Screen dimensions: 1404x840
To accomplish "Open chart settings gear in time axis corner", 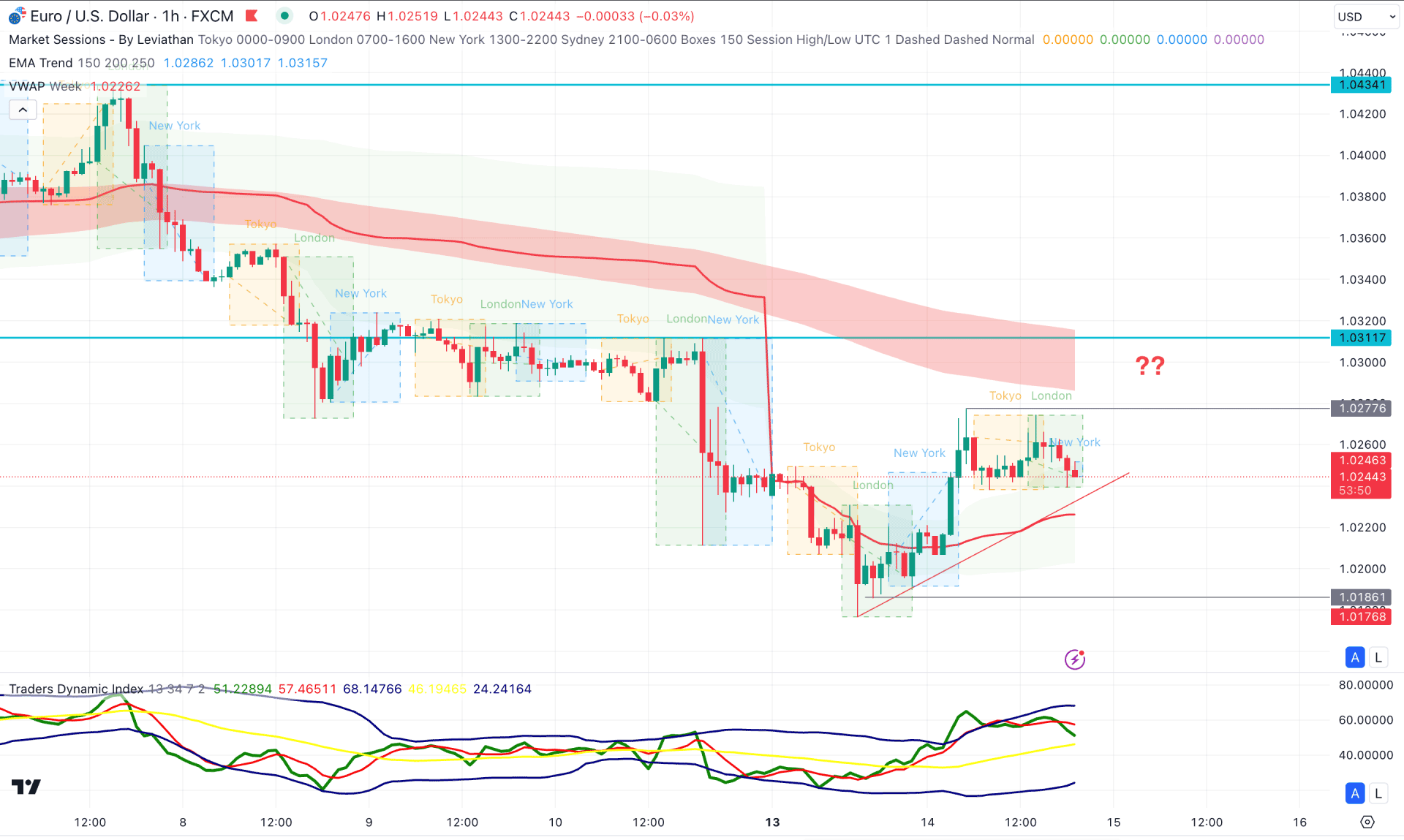I will pos(1367,822).
